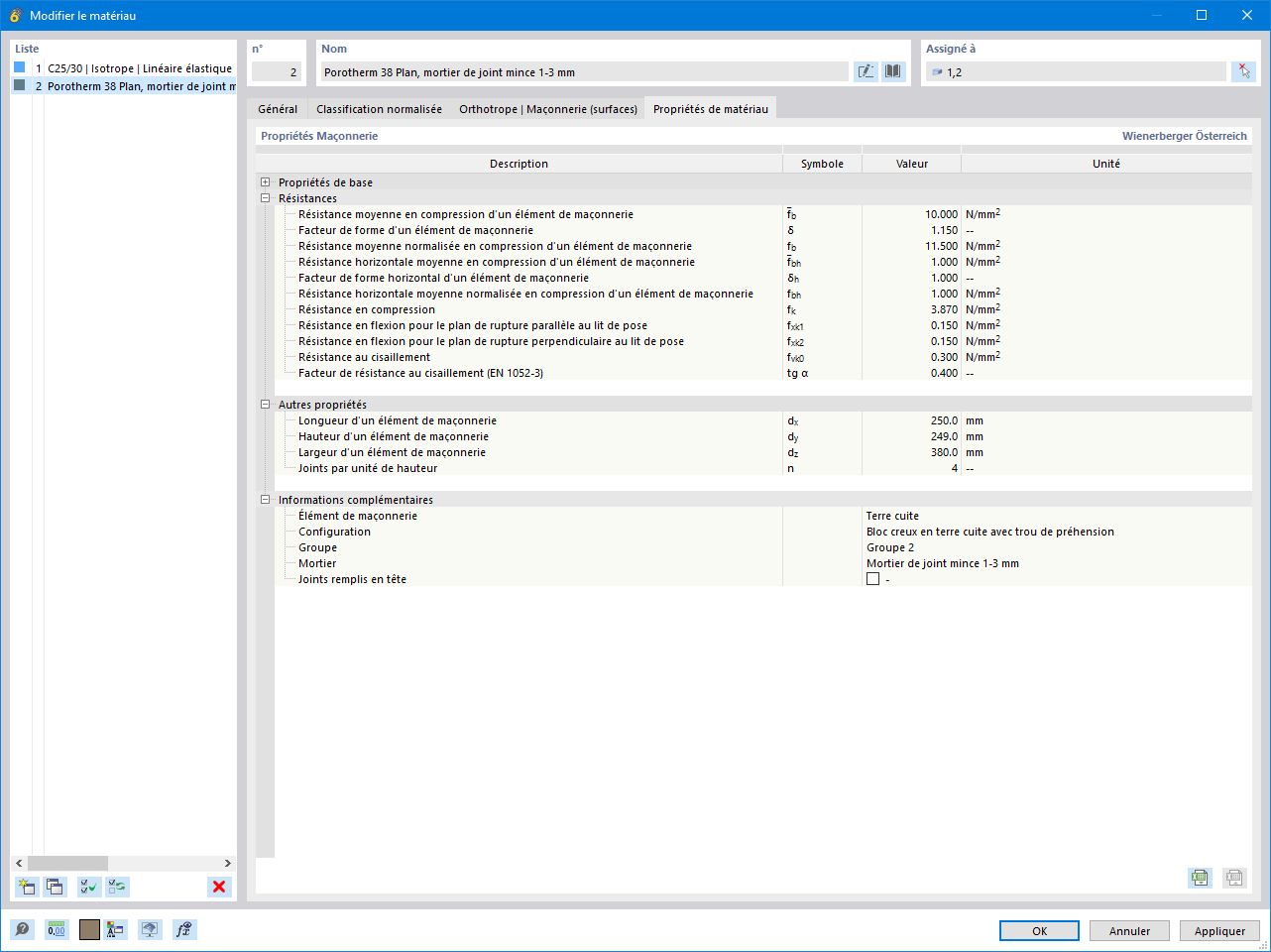Click Mortier de joint mince 1-3 mm value
The height and width of the screenshot is (952, 1271).
tap(942, 563)
